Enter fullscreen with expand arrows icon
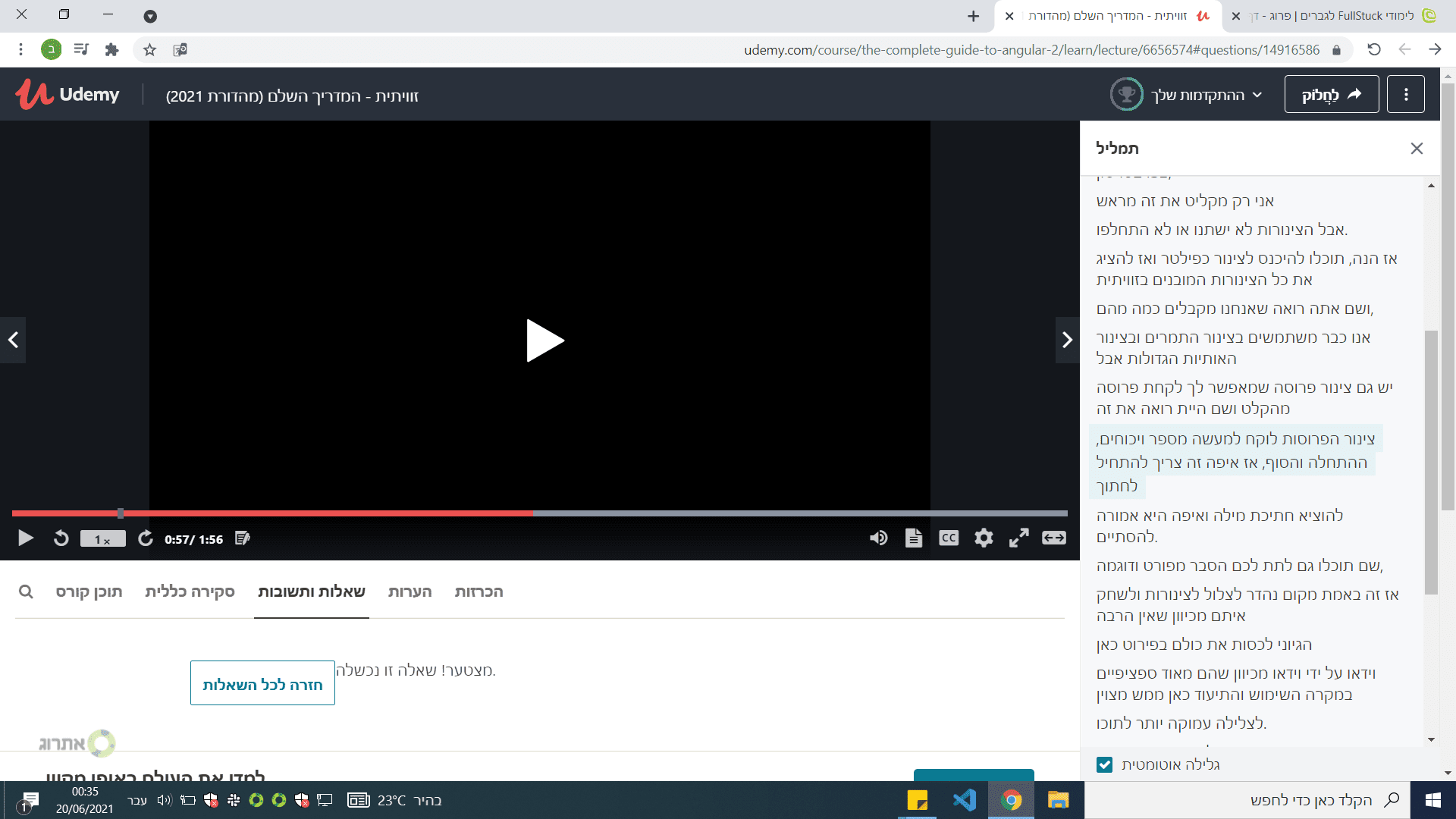Screen dimensions: 1456x819 pos(1018,538)
